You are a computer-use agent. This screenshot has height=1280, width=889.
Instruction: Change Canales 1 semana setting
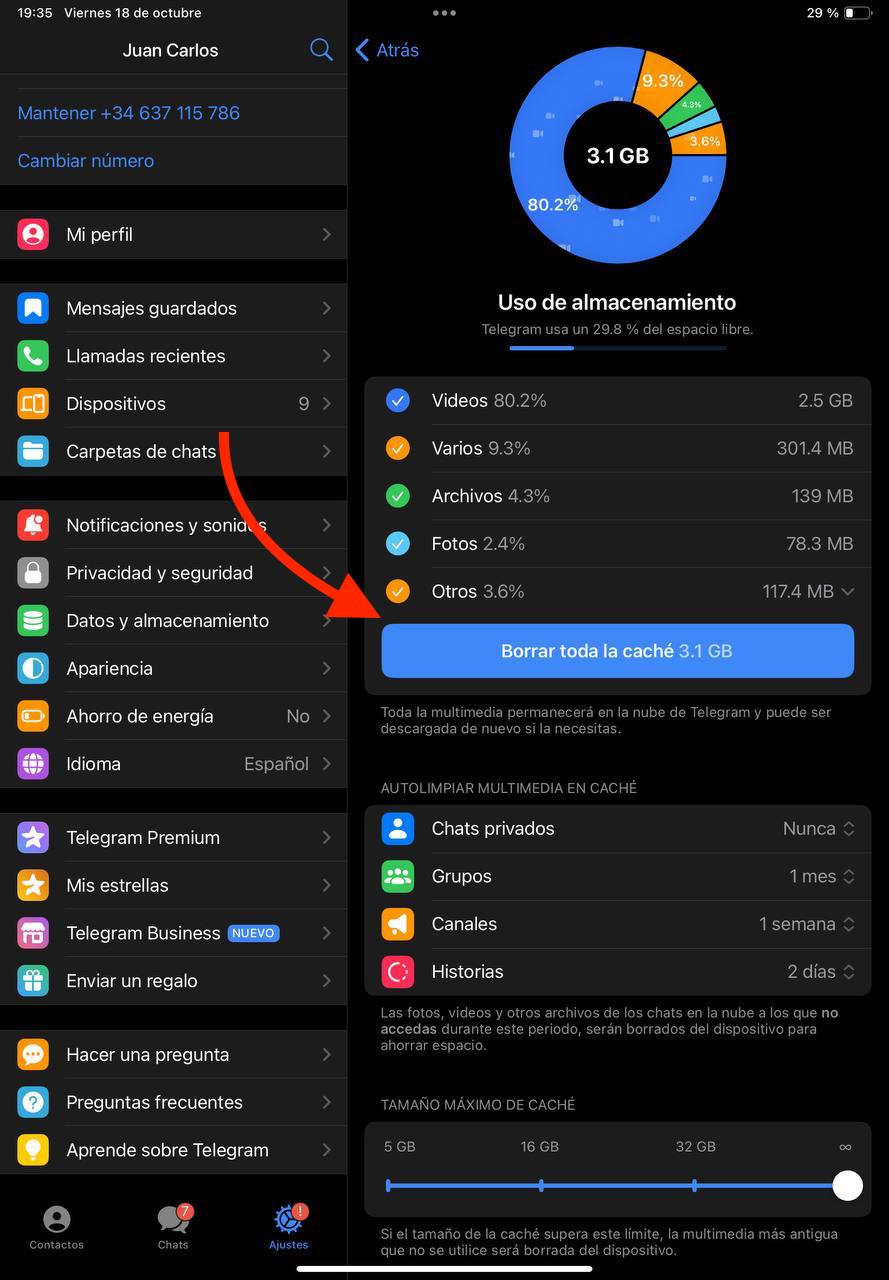[x=807, y=924]
